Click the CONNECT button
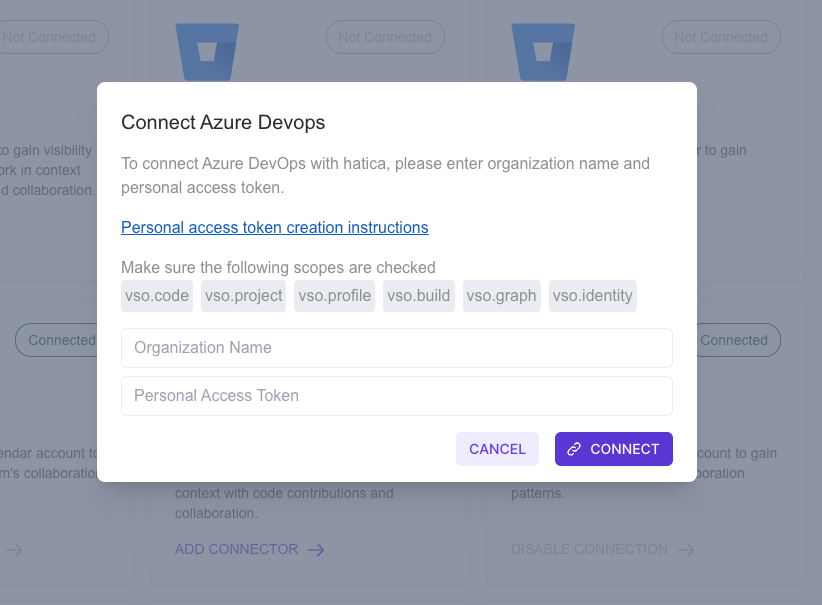Viewport: 822px width, 605px height. (613, 449)
